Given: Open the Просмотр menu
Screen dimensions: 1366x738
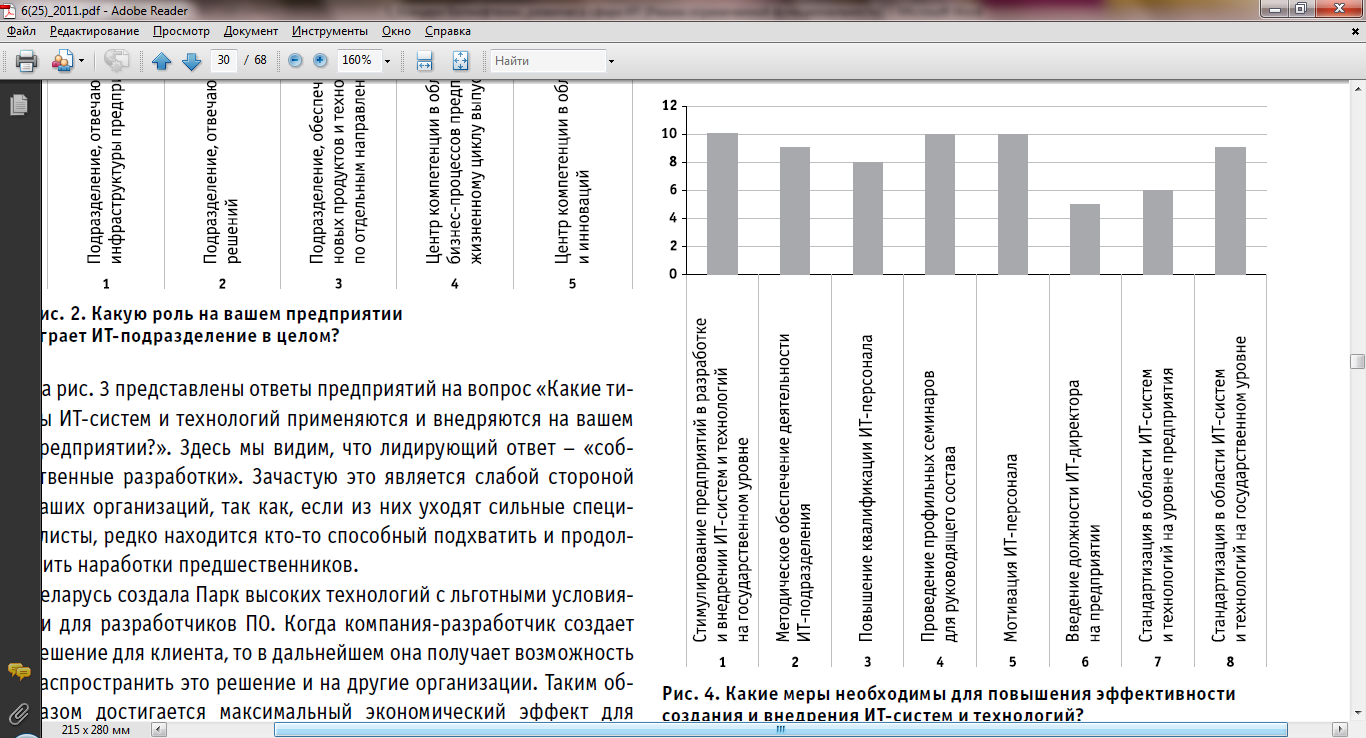Looking at the screenshot, I should click(x=181, y=31).
